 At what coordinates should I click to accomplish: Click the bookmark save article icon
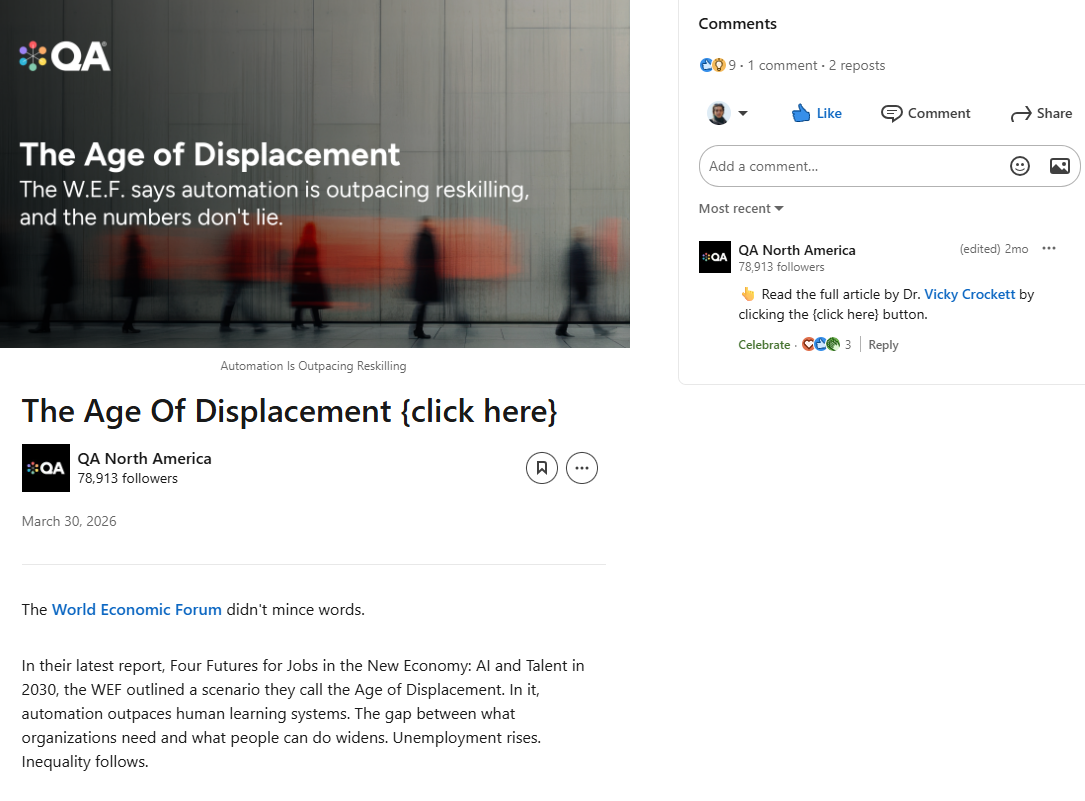pyautogui.click(x=541, y=468)
